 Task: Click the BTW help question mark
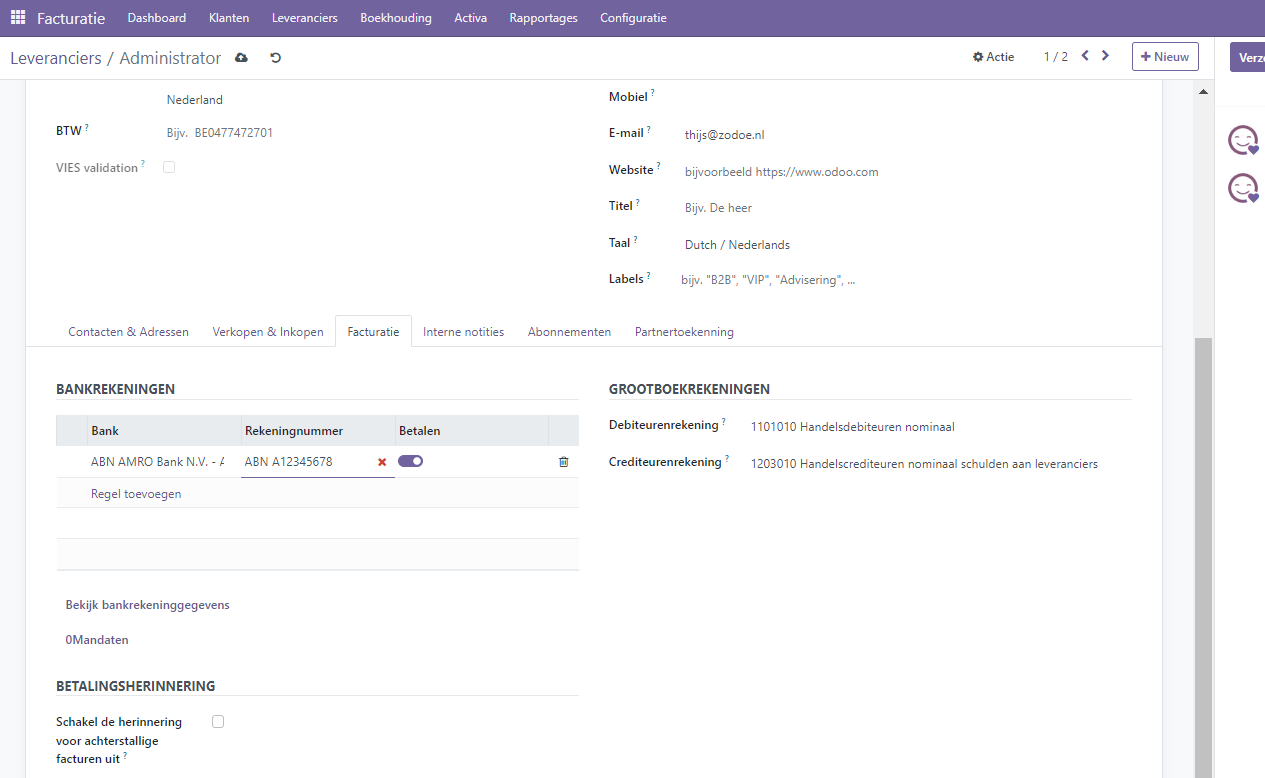pos(87,127)
